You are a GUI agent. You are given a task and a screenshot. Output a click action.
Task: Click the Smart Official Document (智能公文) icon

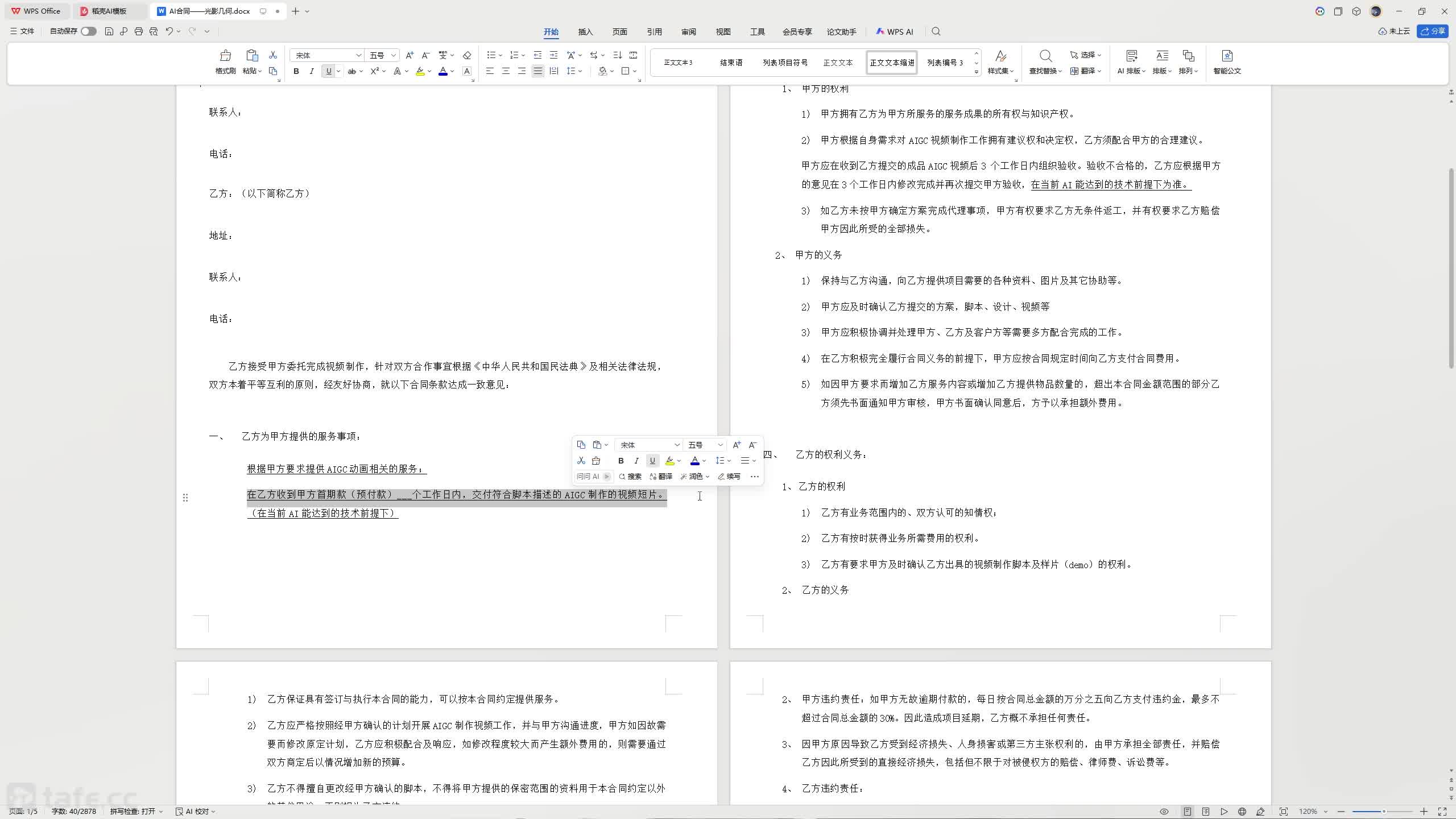tap(1227, 56)
